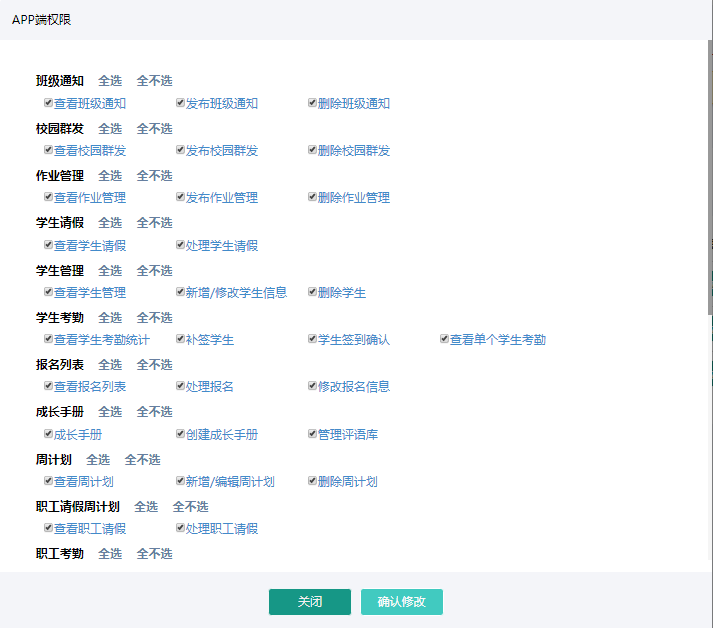Toggle 修改报名信息 checkbox
The image size is (713, 628).
click(x=312, y=386)
